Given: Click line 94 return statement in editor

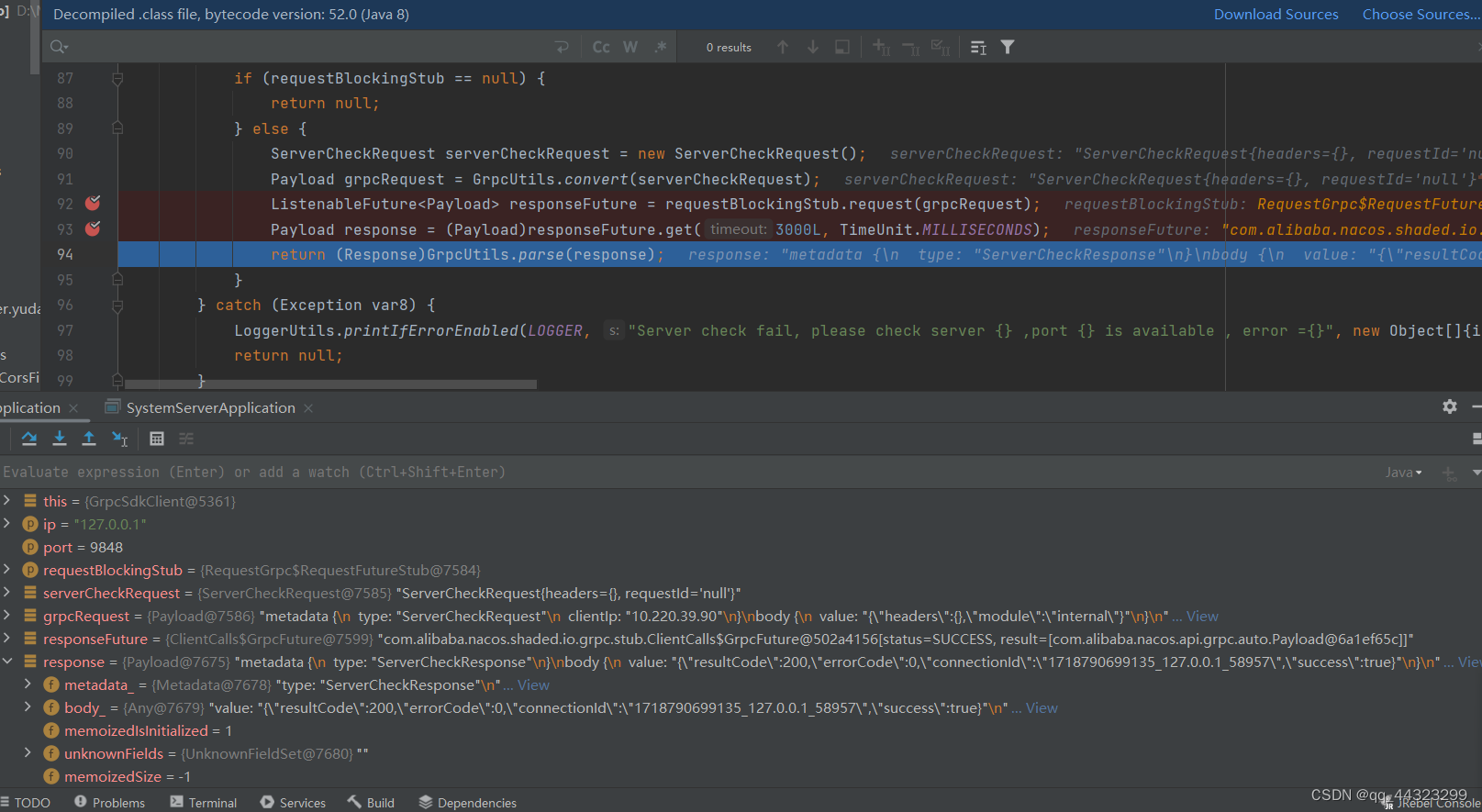Looking at the screenshot, I should (x=466, y=254).
